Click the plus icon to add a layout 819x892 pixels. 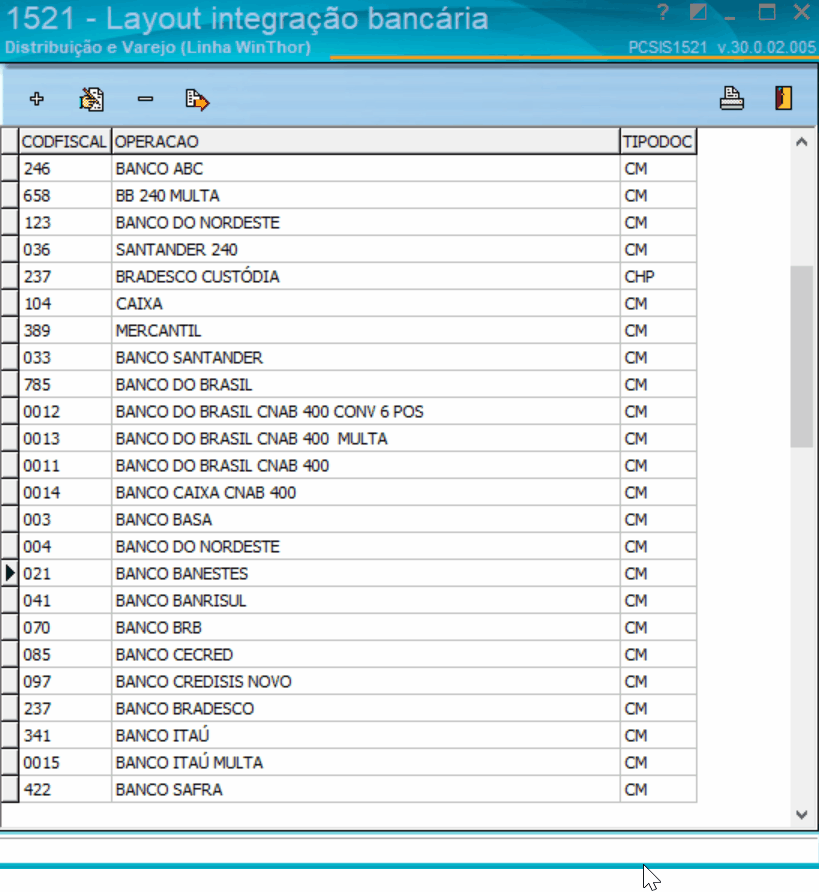coord(36,99)
